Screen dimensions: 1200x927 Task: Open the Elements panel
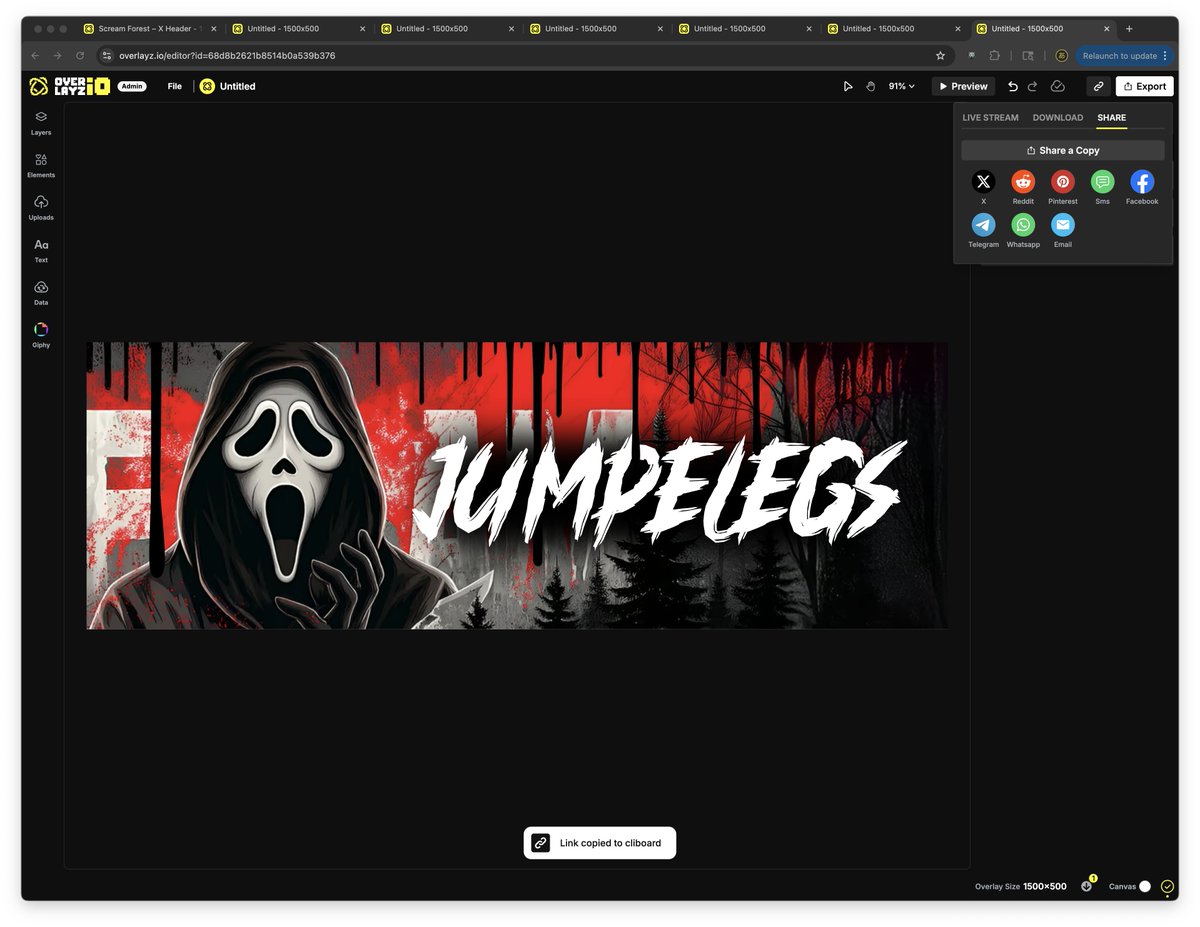[x=41, y=165]
